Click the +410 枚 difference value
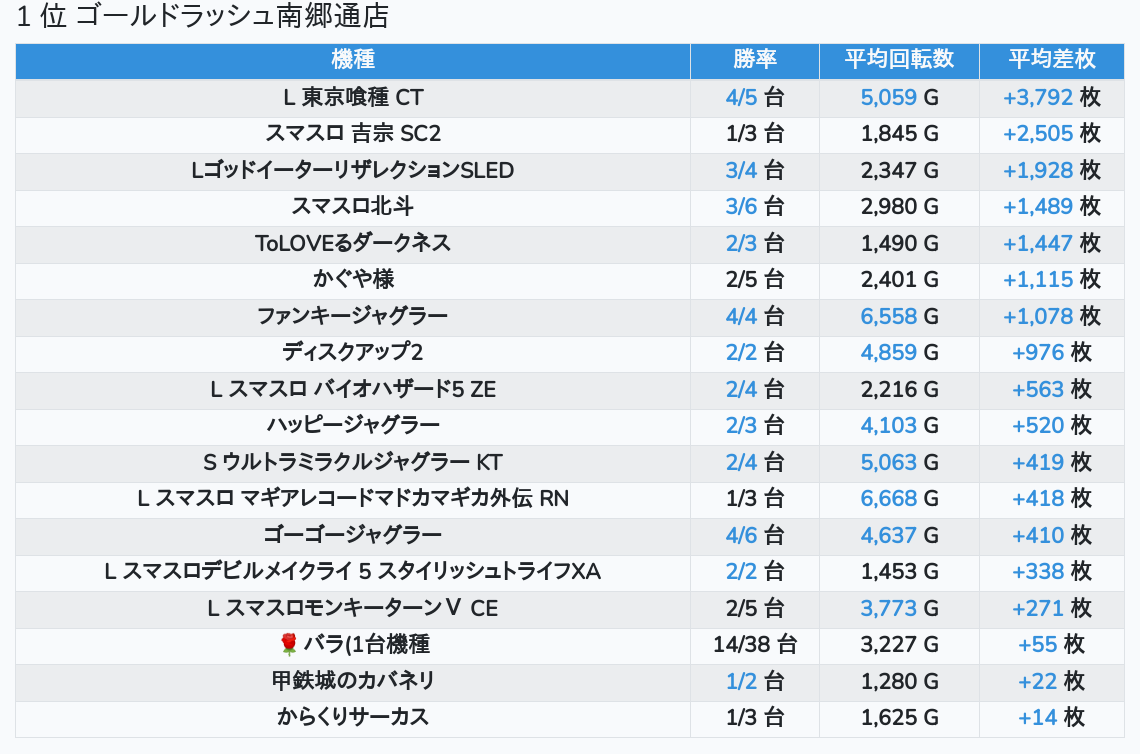 1051,535
